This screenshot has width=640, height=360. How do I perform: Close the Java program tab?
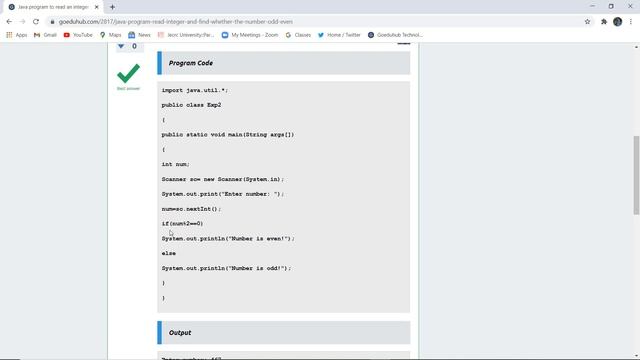[97, 7]
